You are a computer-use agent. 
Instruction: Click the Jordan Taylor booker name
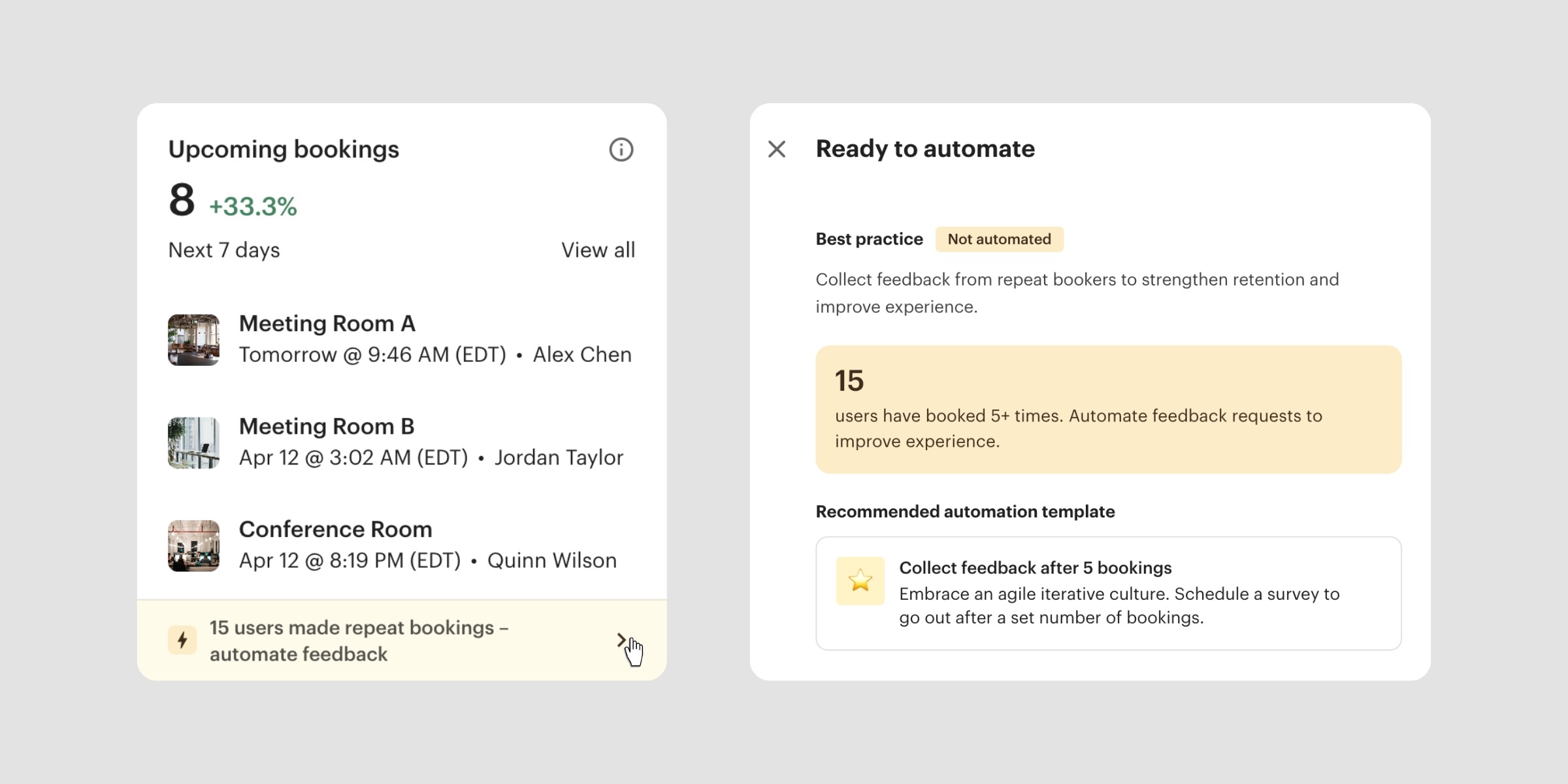(559, 457)
